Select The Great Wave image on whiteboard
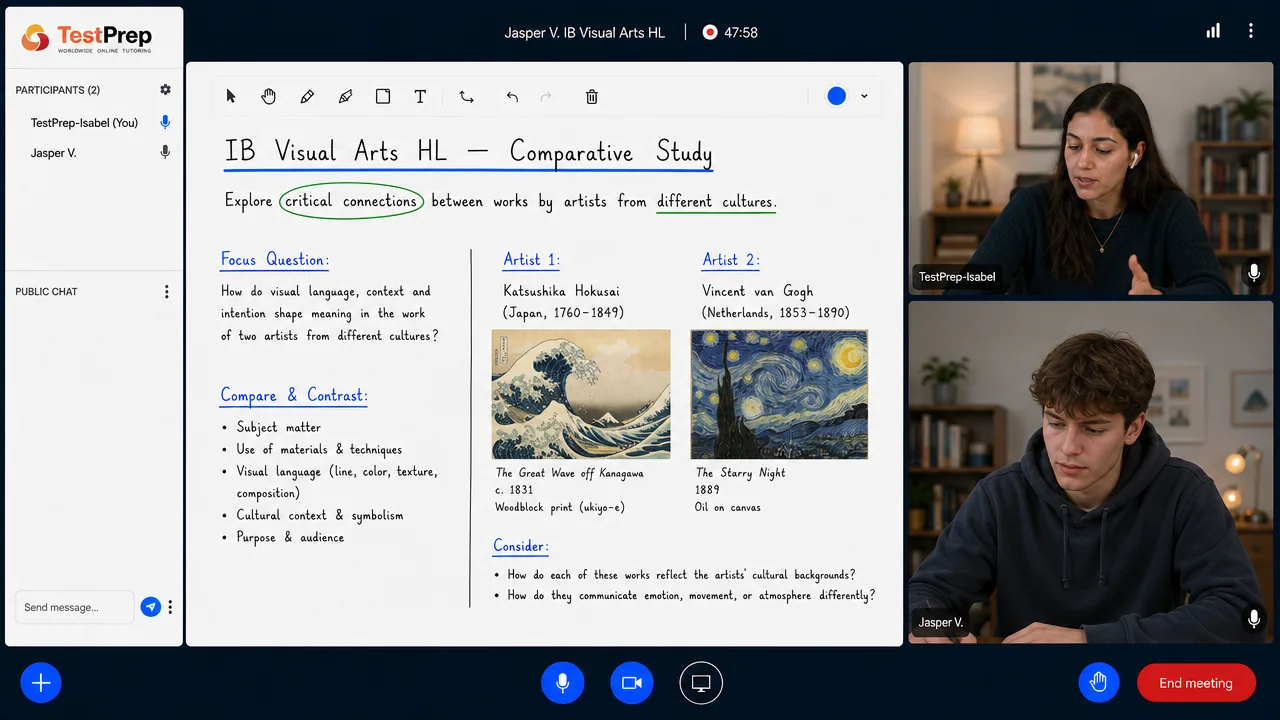The height and width of the screenshot is (720, 1280). coord(581,394)
